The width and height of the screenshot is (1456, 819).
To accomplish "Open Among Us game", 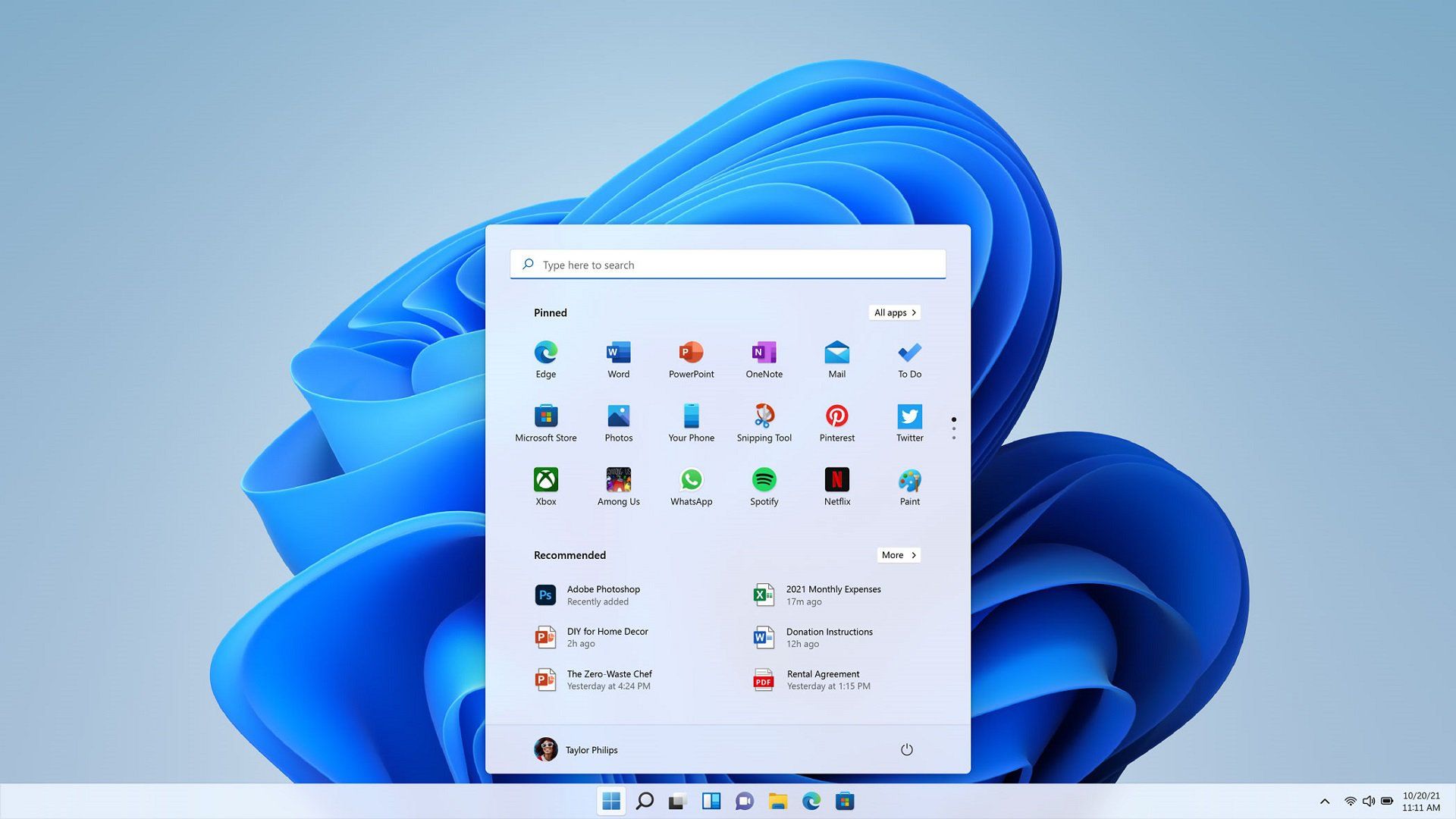I will click(x=618, y=479).
